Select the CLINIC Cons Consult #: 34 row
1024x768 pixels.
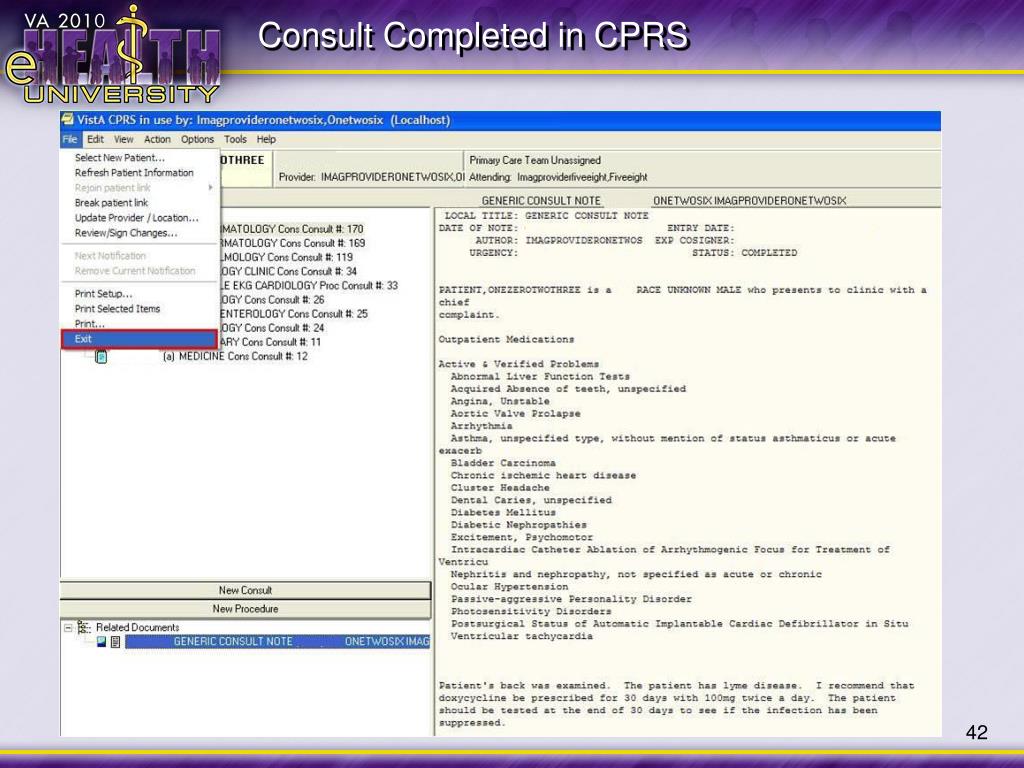tap(289, 271)
